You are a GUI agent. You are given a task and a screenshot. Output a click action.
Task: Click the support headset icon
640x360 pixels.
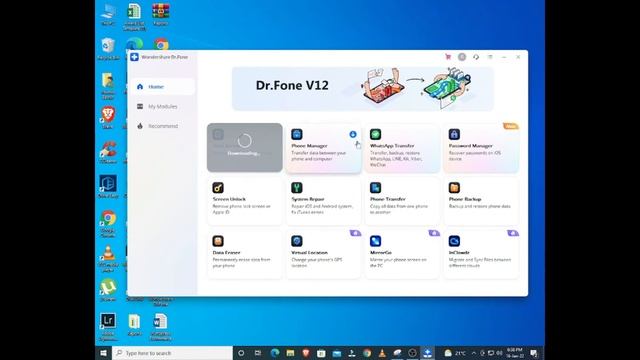click(476, 57)
